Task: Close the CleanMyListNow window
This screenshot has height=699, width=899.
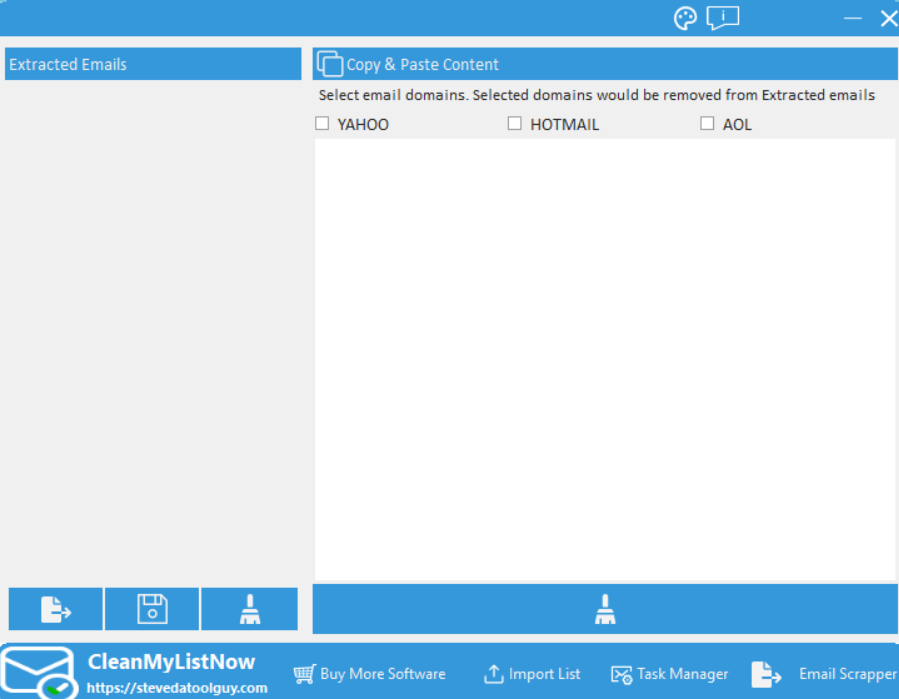Action: [x=888, y=18]
